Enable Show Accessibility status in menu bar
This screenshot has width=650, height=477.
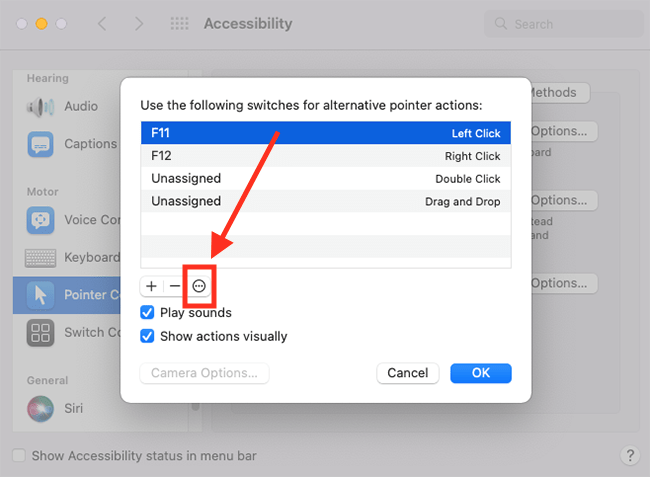pyautogui.click(x=19, y=455)
